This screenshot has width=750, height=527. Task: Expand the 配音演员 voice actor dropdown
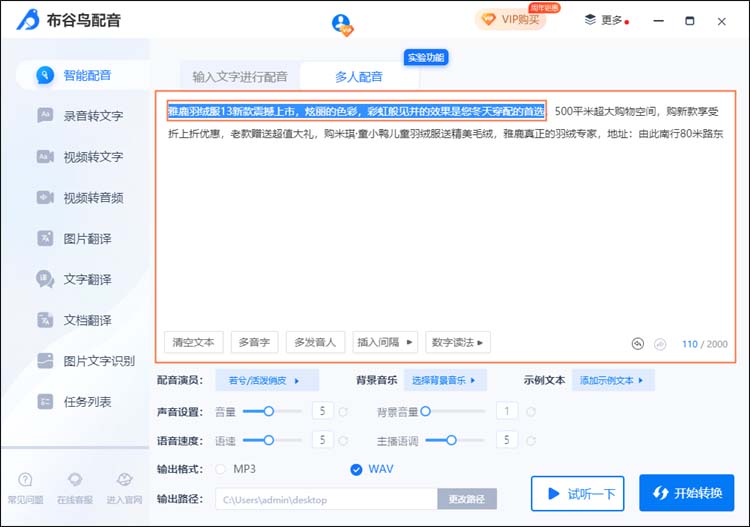pos(266,380)
